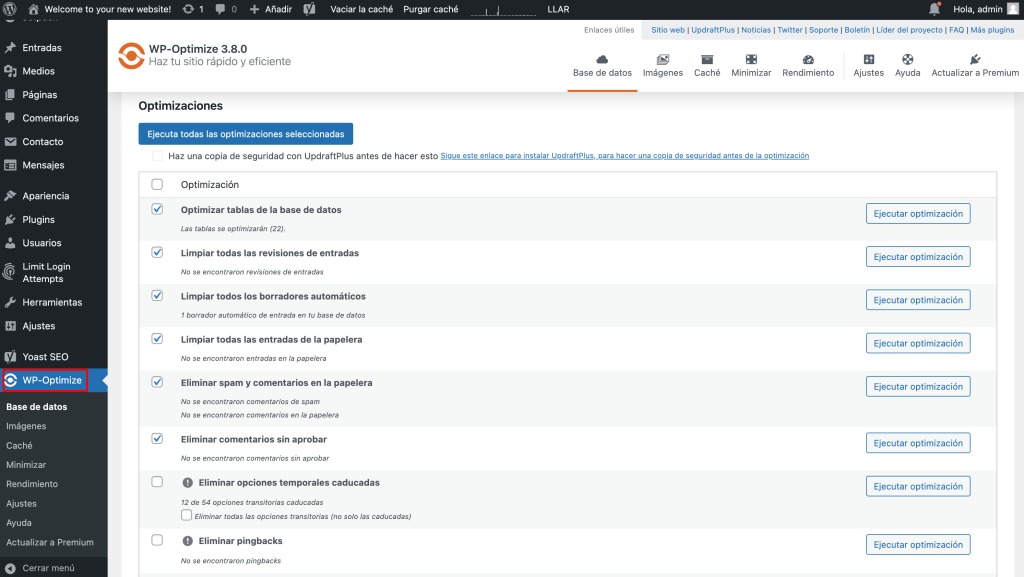Click the Entradas pin icon in sidebar
The image size is (1024, 577).
pyautogui.click(x=10, y=48)
